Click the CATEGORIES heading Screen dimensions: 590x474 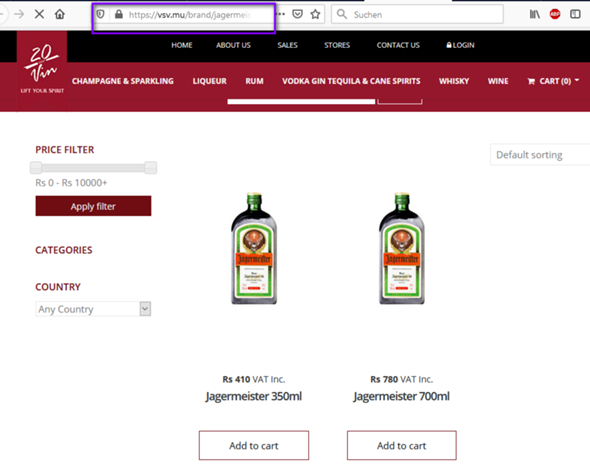pos(64,250)
